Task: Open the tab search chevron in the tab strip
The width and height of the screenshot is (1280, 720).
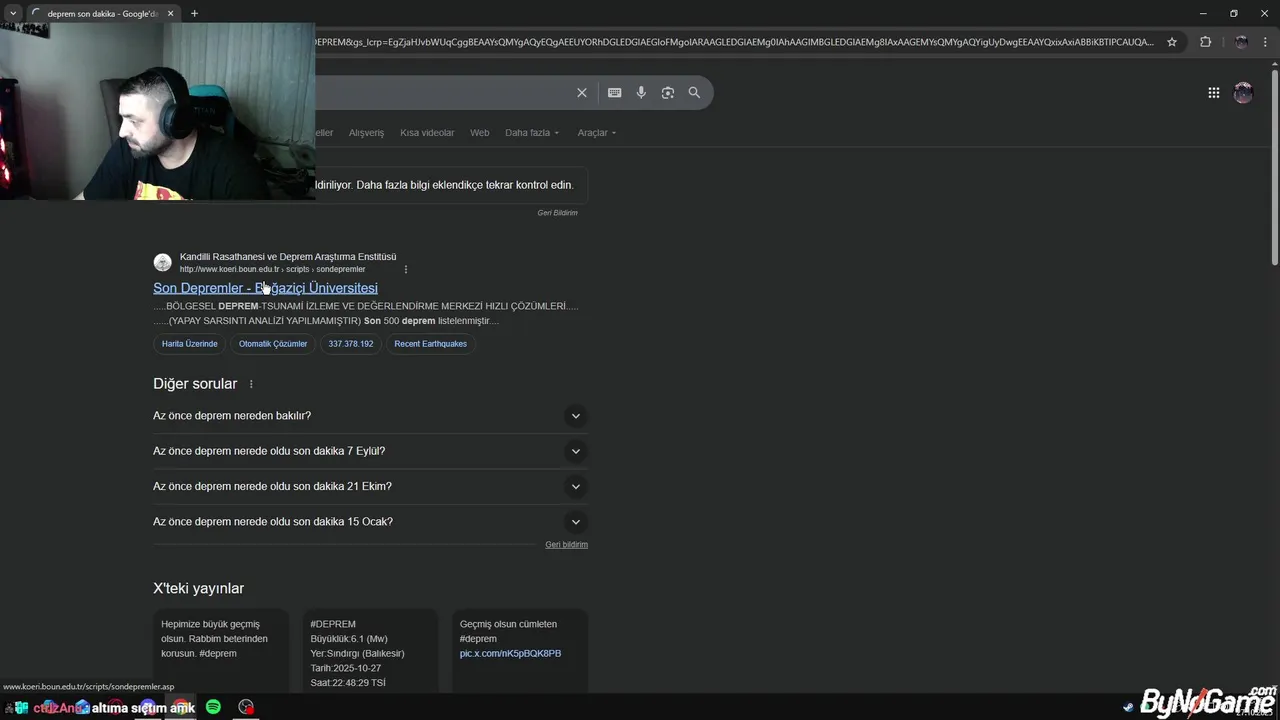Action: [12, 13]
